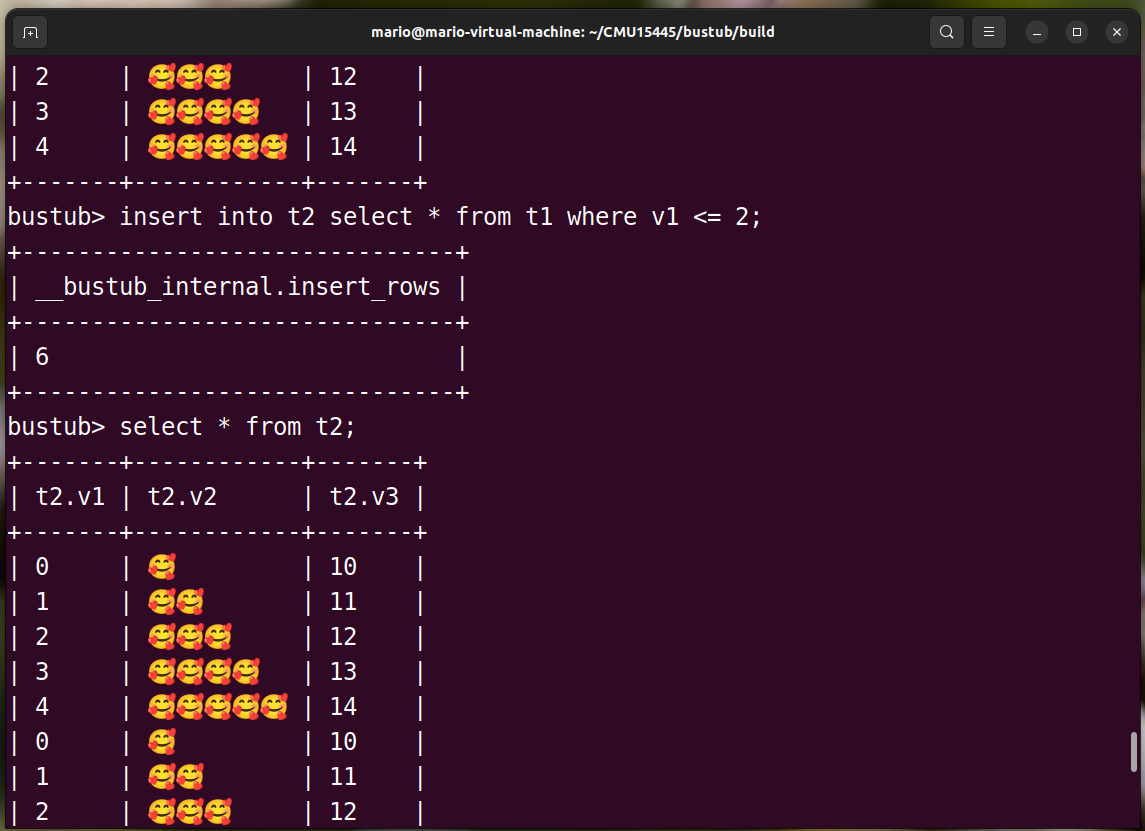Screen dimensions: 1145x831
Task: Open the terminal search tool
Action: (946, 32)
